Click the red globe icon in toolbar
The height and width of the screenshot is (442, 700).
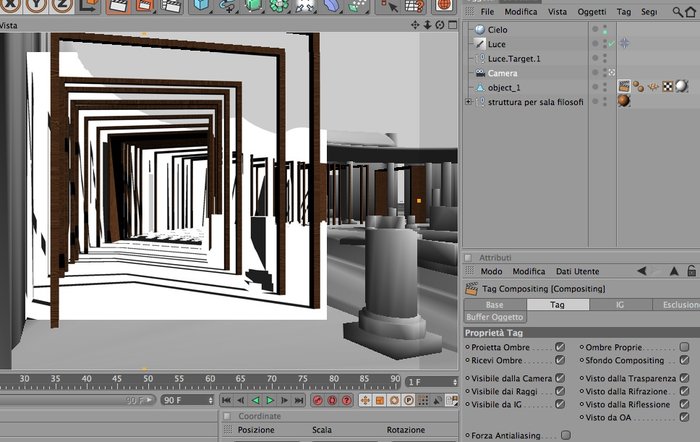tap(443, 5)
